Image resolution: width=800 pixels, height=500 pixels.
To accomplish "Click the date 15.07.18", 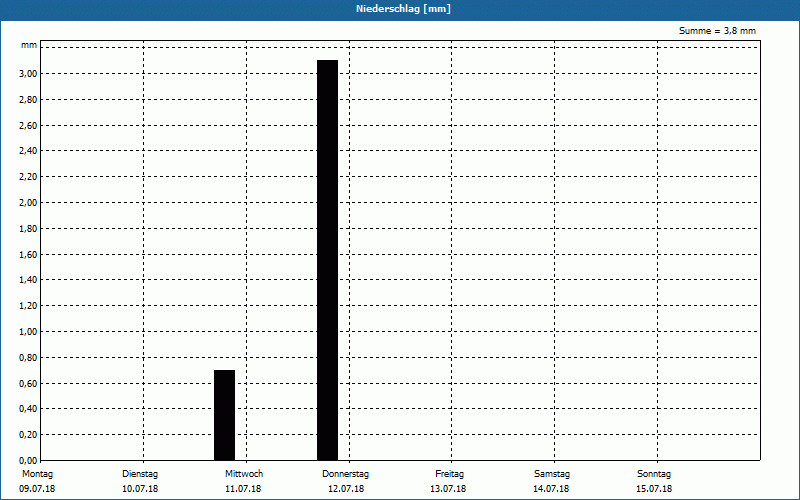I will (x=654, y=489).
